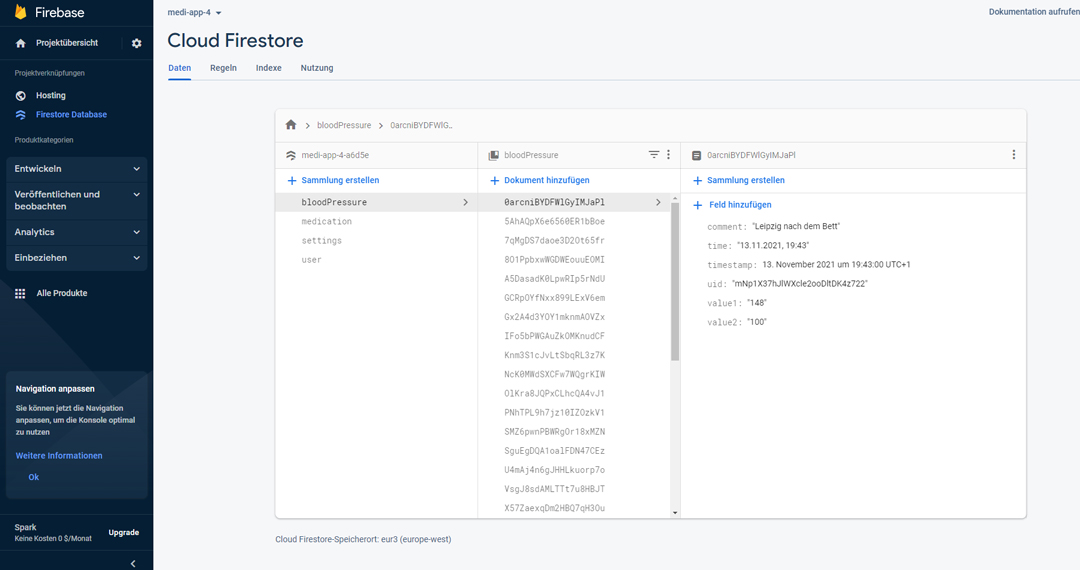Click Sammlung erstellen in document panel

pyautogui.click(x=746, y=180)
